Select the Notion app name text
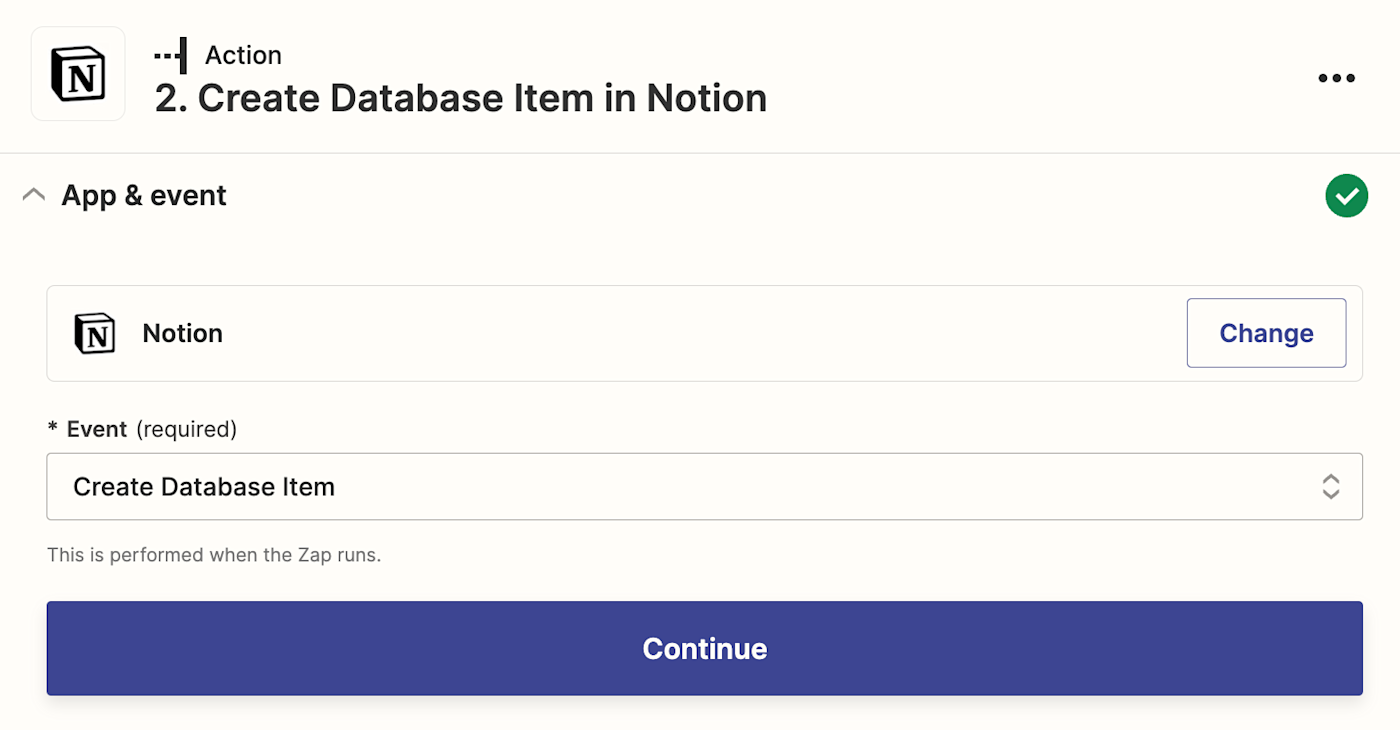 point(182,333)
